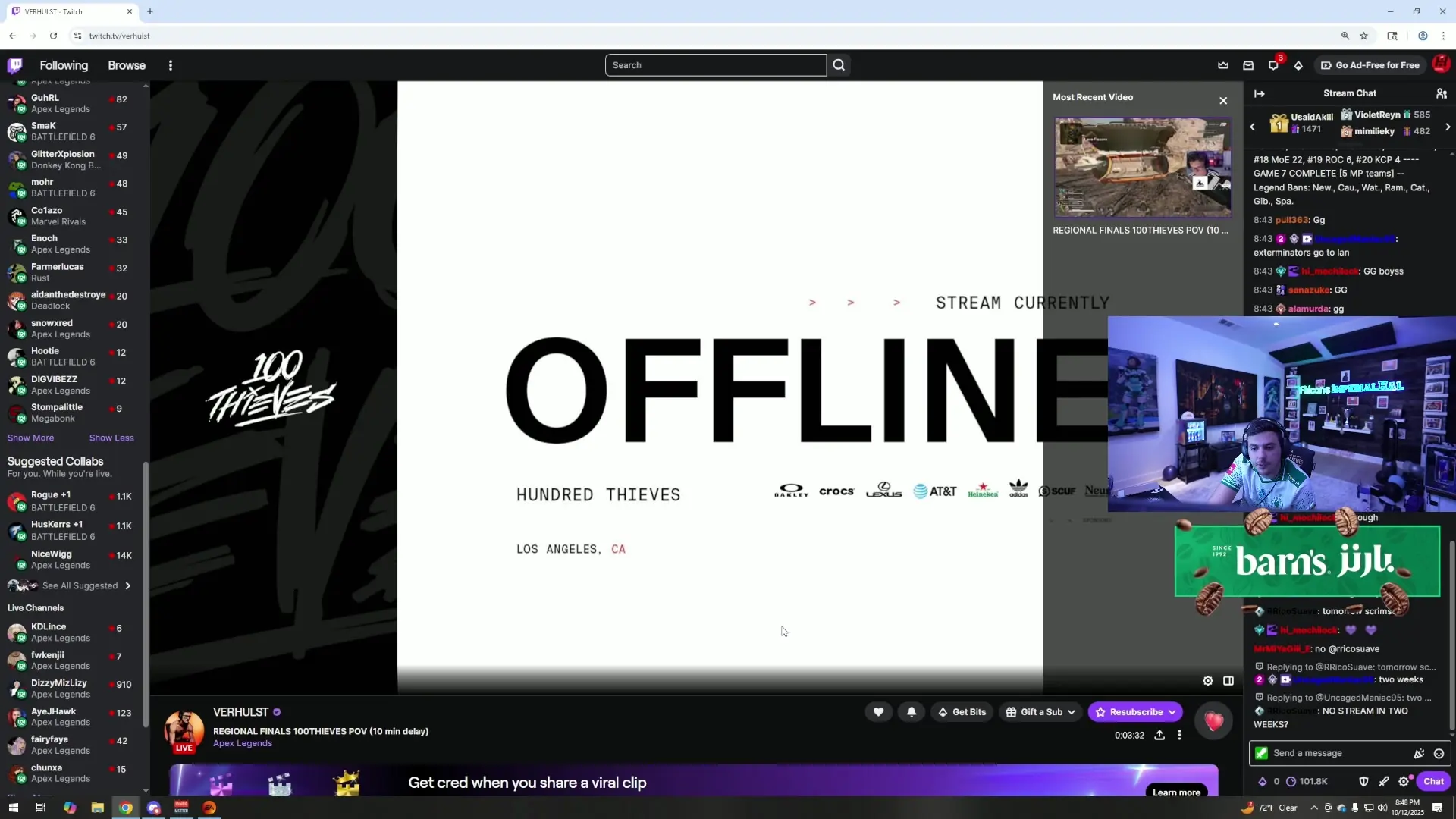Toggle theatre mode on the player
This screenshot has height=819, width=1456.
pos(1228,681)
